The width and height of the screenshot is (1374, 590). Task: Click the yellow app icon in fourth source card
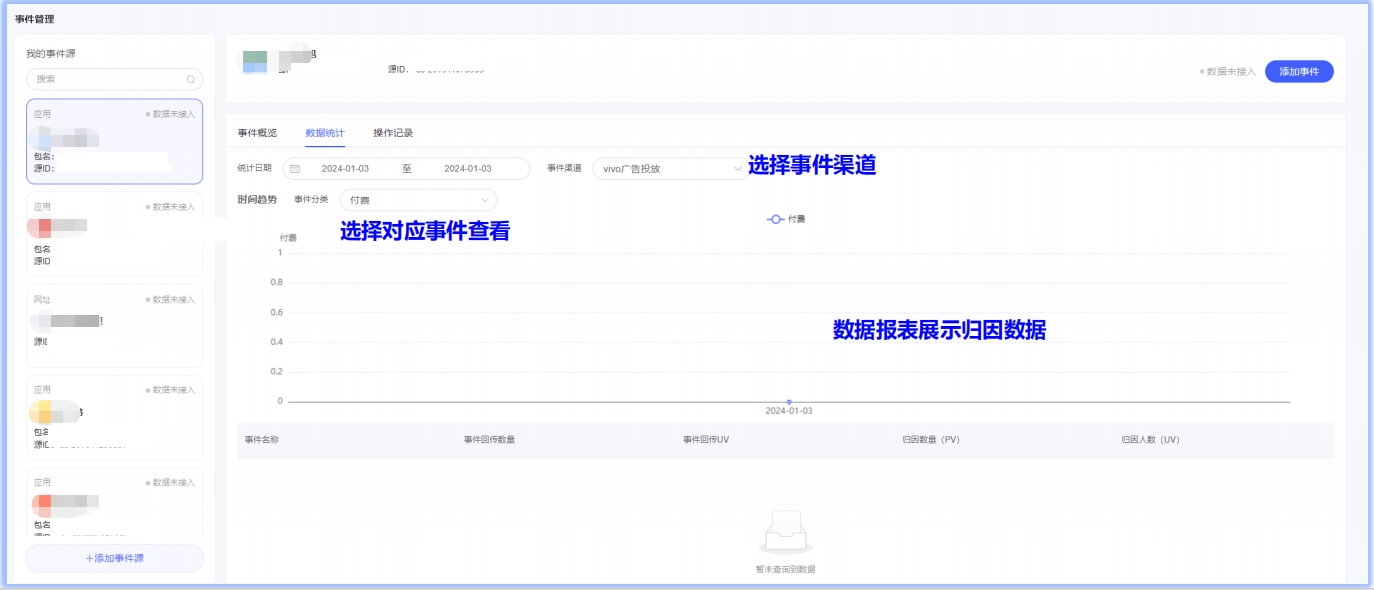[42, 412]
